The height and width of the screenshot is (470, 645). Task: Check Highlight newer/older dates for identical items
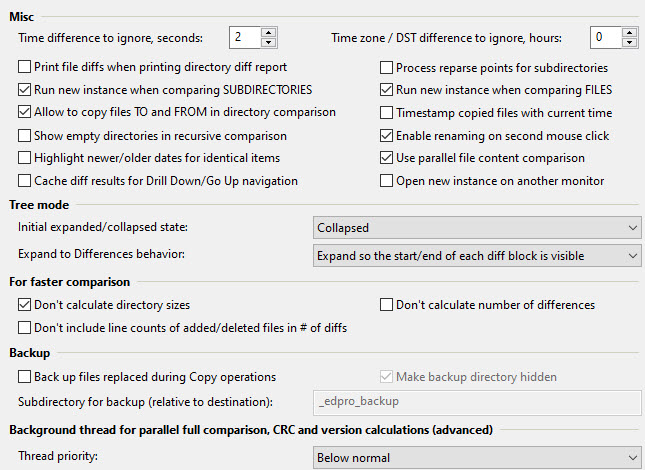[25, 158]
